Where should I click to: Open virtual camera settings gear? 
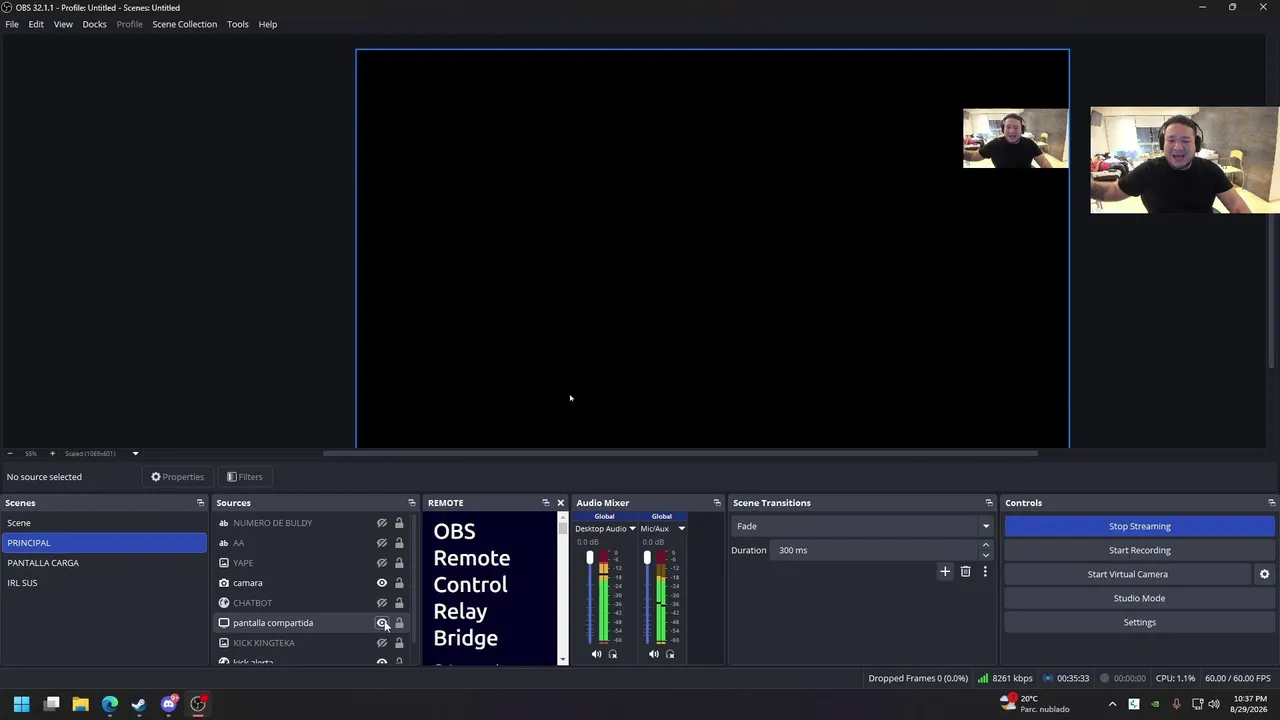(1264, 574)
